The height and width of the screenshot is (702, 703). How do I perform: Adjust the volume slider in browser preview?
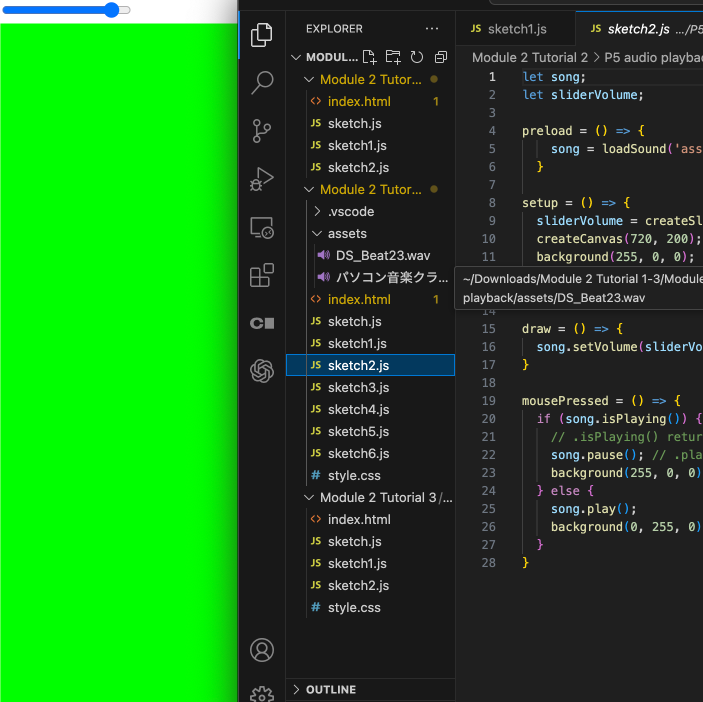click(66, 10)
